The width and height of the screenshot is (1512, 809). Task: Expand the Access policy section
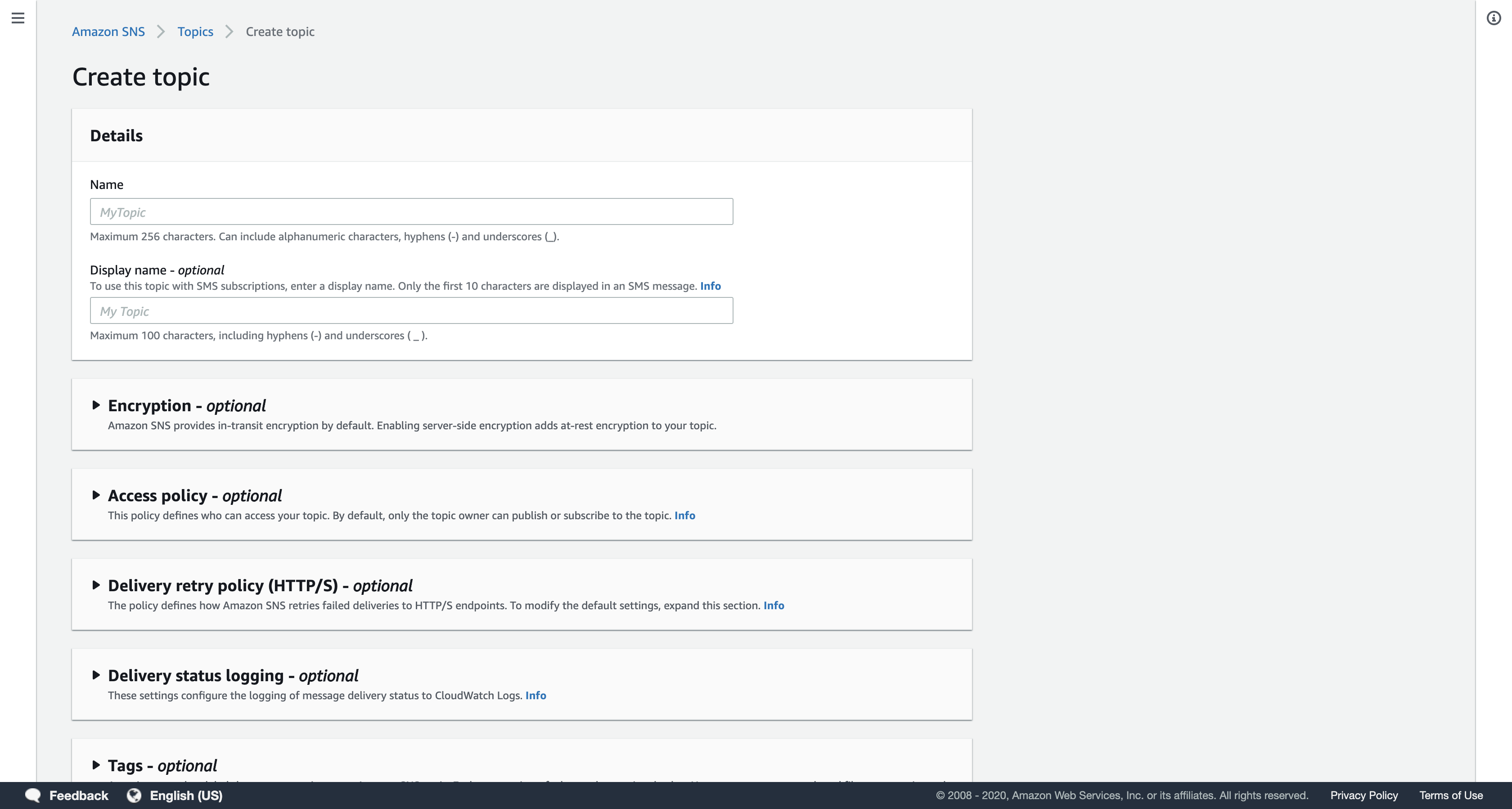[x=96, y=495]
